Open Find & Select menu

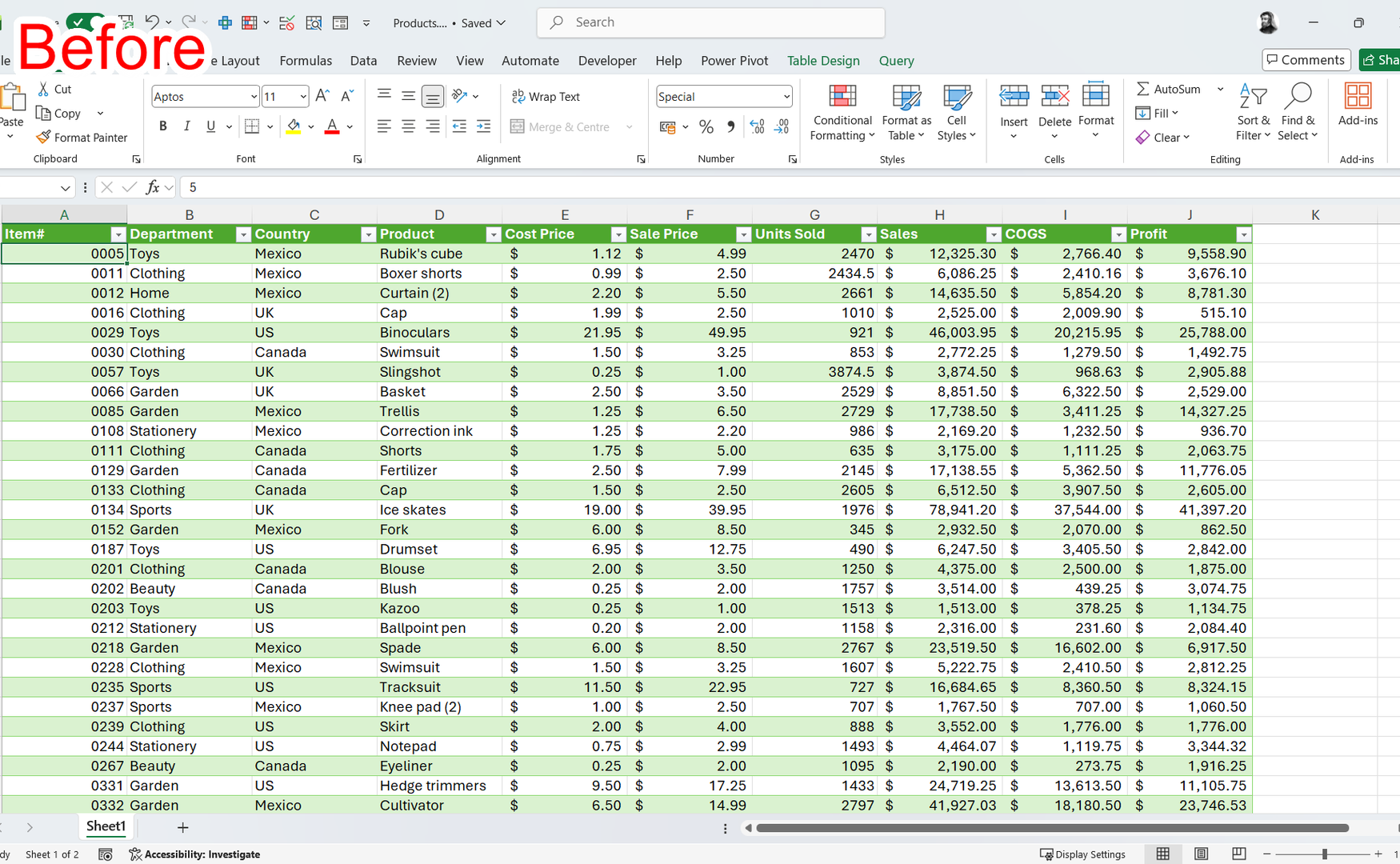click(x=1298, y=113)
